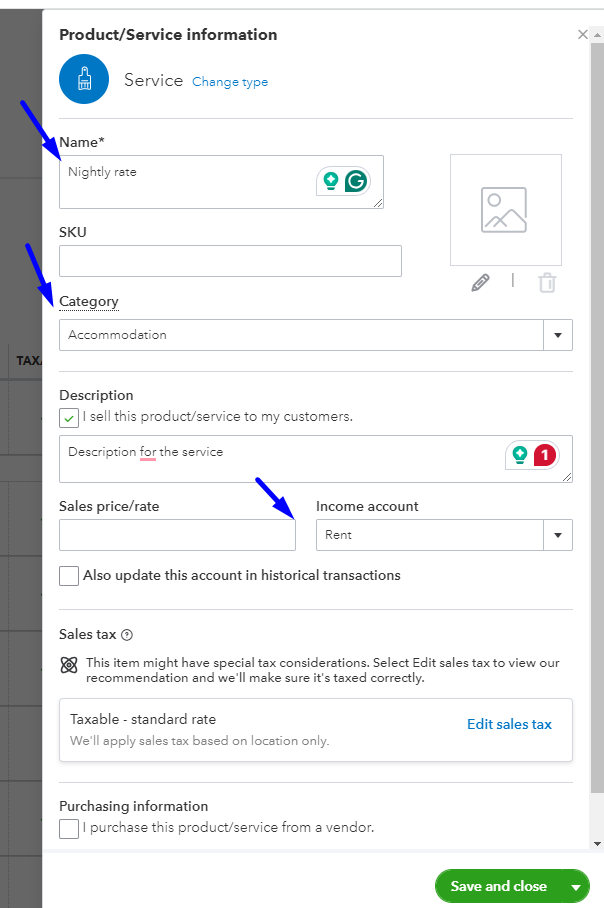Click the Grammarly icon in Name field
The image size is (604, 908).
pos(356,182)
